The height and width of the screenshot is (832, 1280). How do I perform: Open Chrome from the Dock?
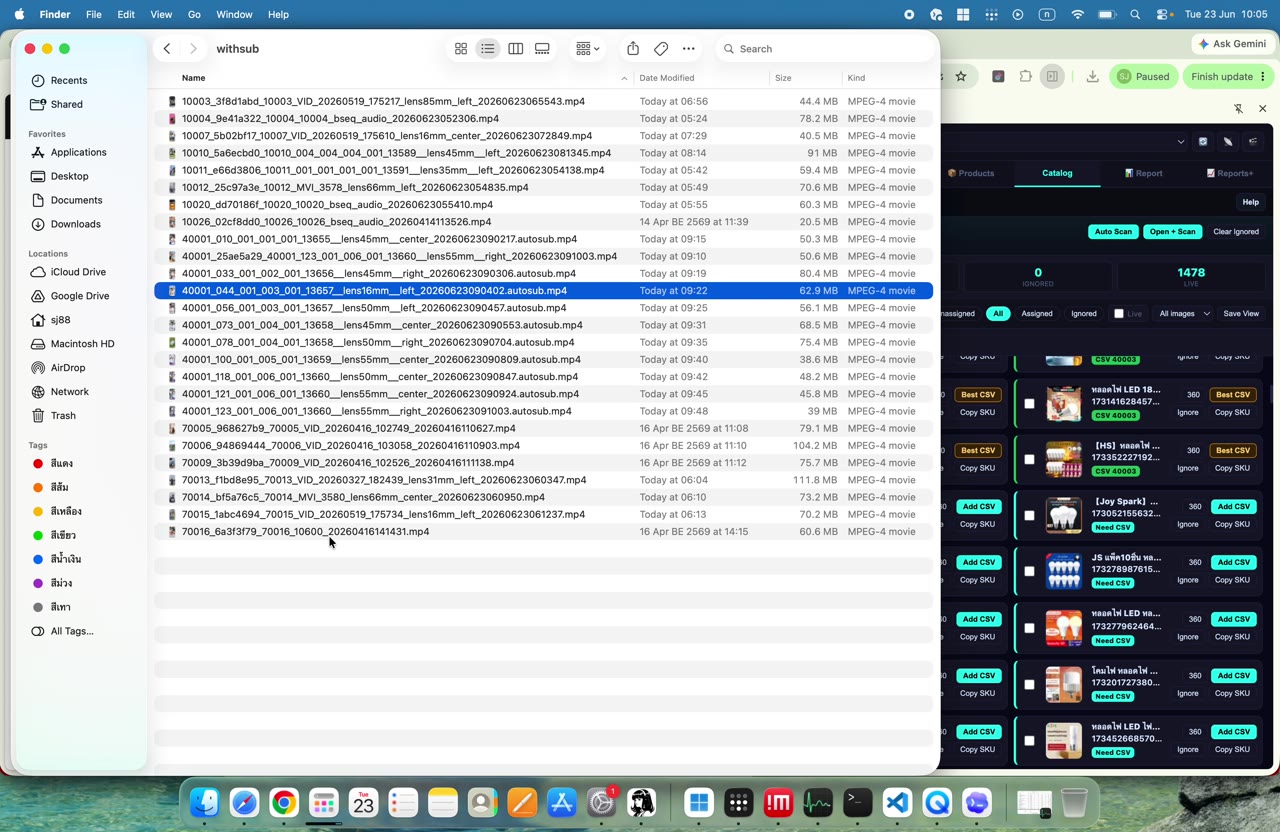(284, 803)
